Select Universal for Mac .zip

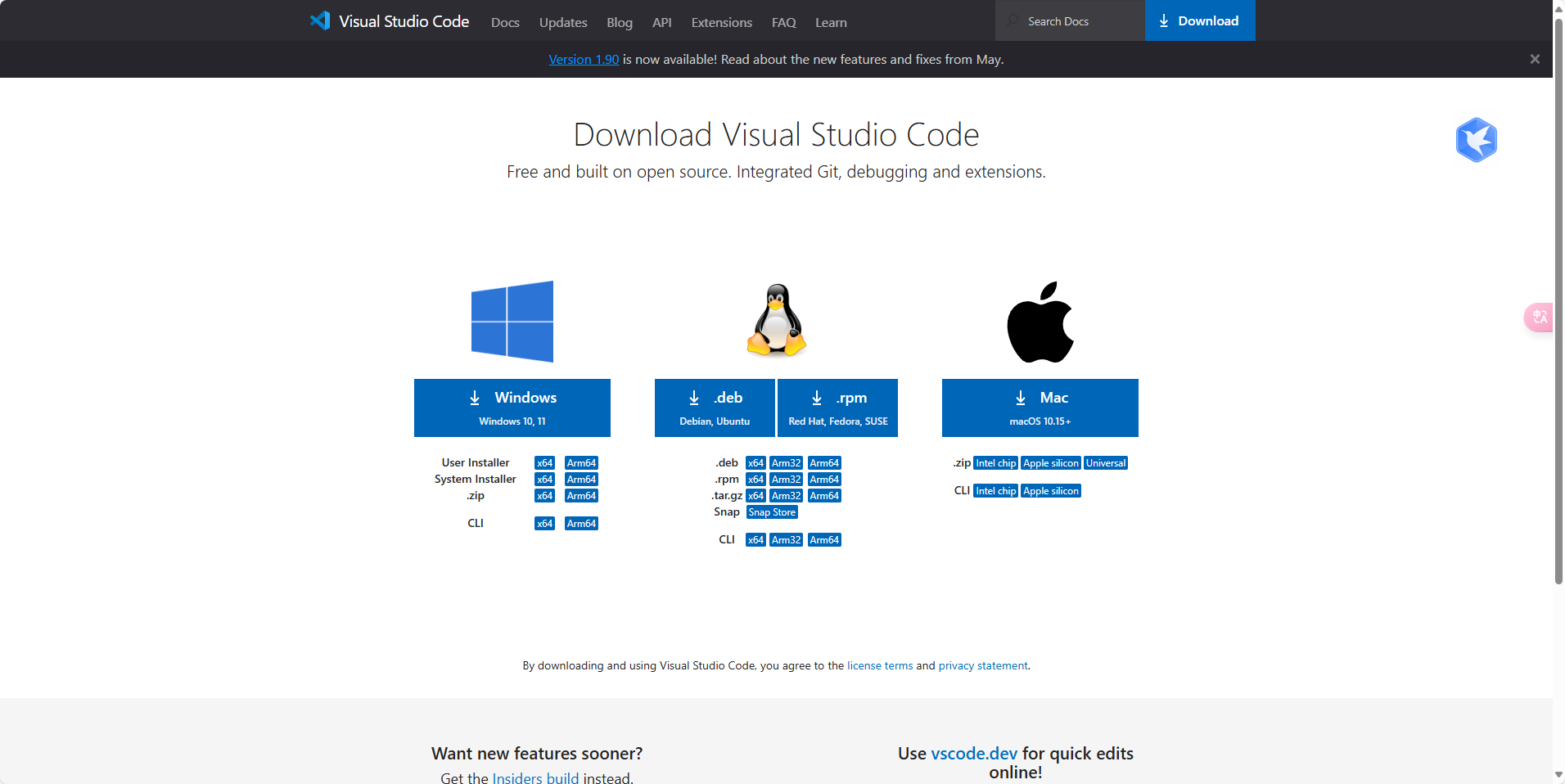(1106, 463)
